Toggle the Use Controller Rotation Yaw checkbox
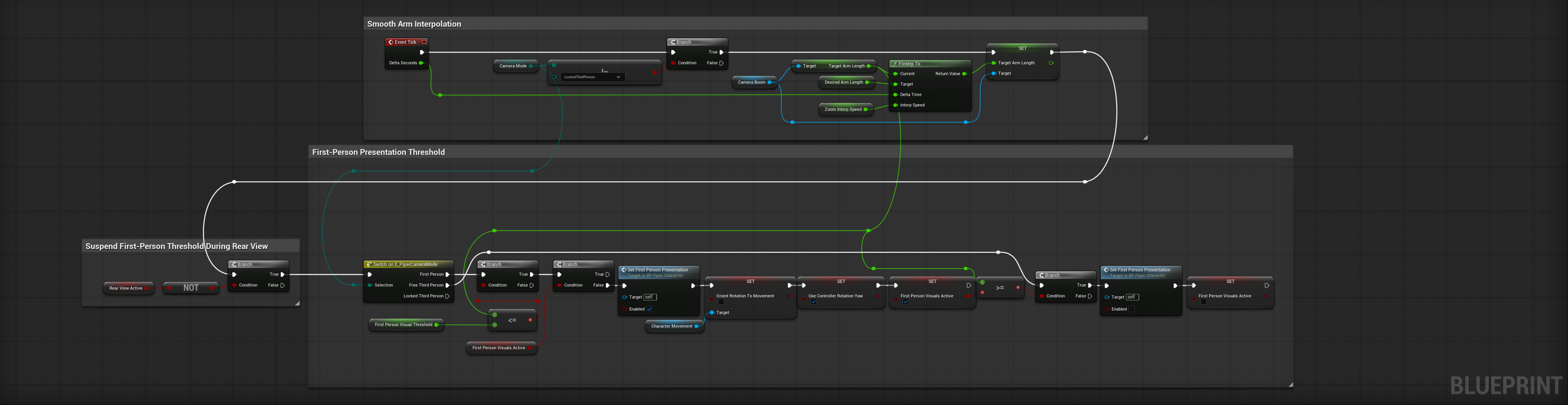This screenshot has height=405, width=1568. coord(813,302)
